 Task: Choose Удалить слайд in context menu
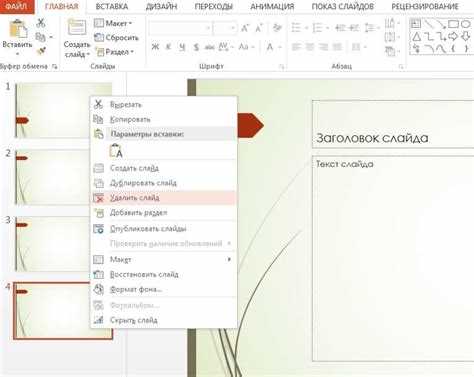click(x=163, y=198)
